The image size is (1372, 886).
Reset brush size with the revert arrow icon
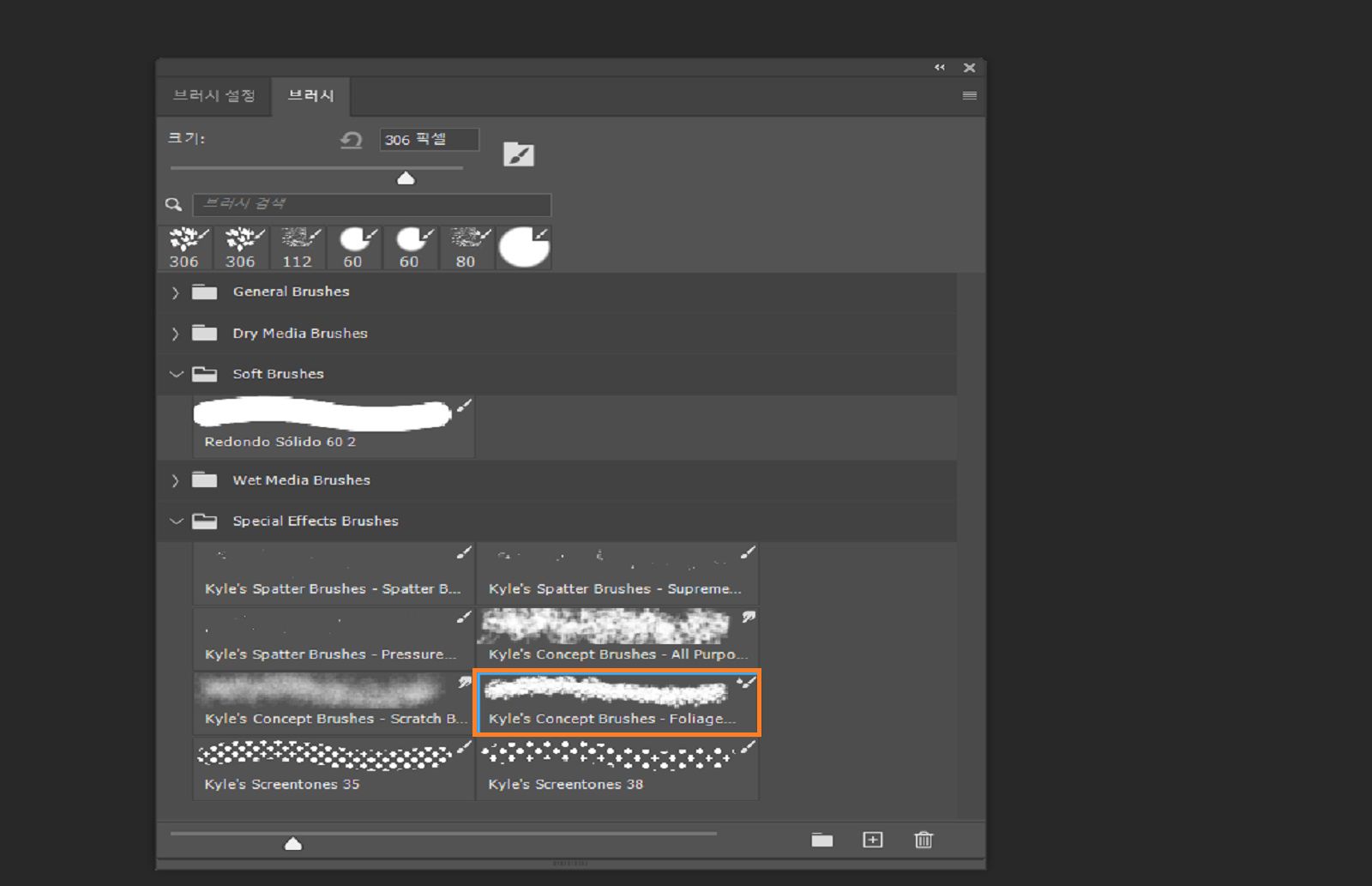click(352, 140)
